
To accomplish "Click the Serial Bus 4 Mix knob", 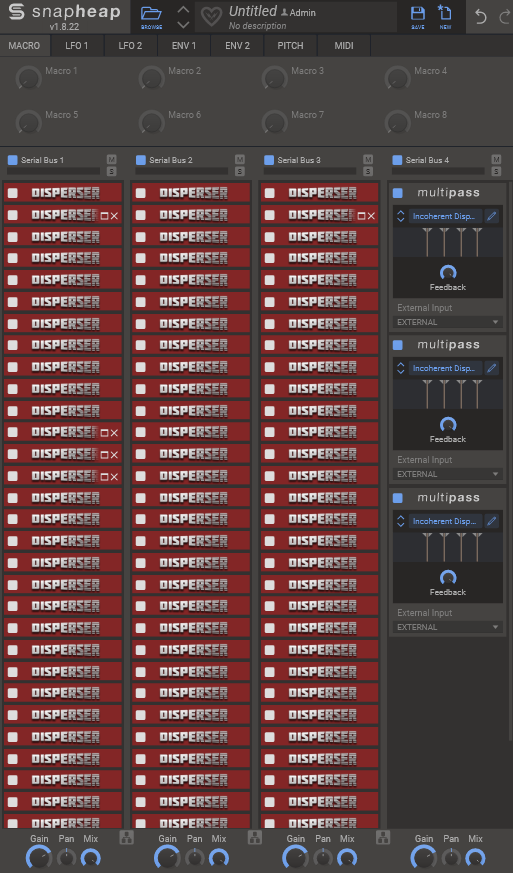I will click(475, 858).
